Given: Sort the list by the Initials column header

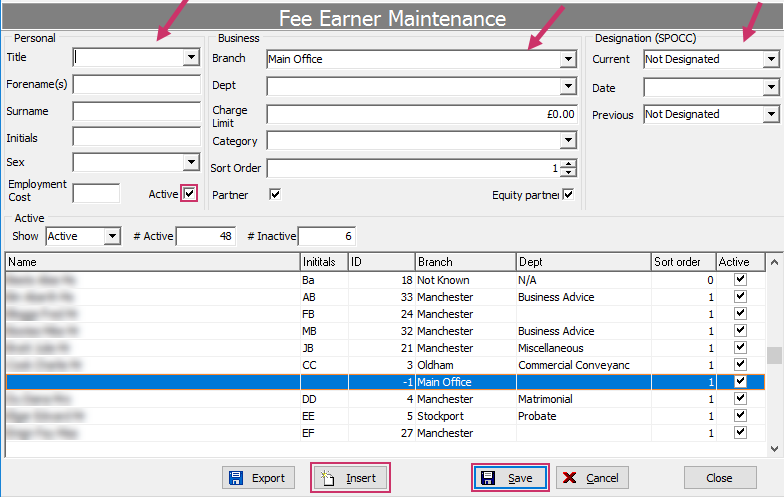Looking at the screenshot, I should (324, 262).
